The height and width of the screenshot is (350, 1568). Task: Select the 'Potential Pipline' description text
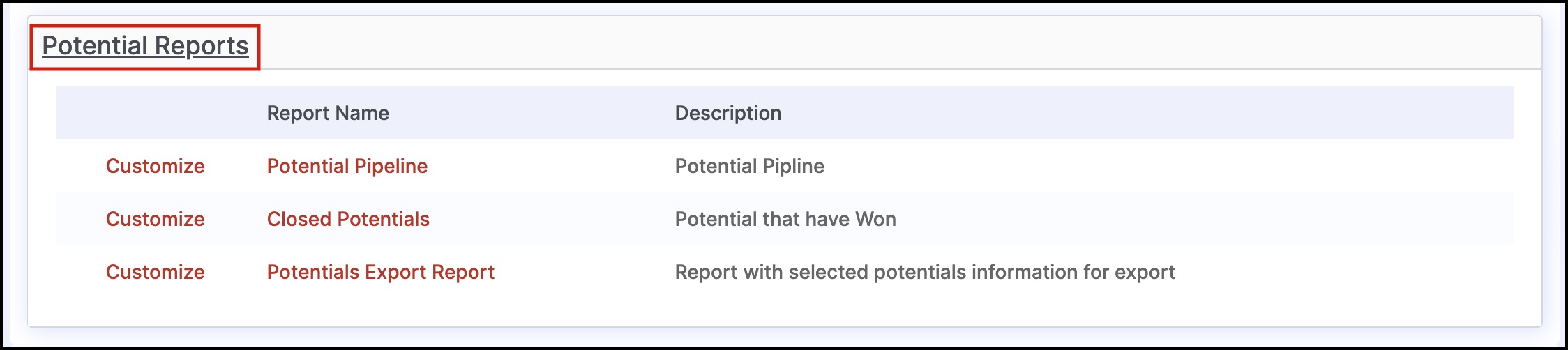pos(749,166)
